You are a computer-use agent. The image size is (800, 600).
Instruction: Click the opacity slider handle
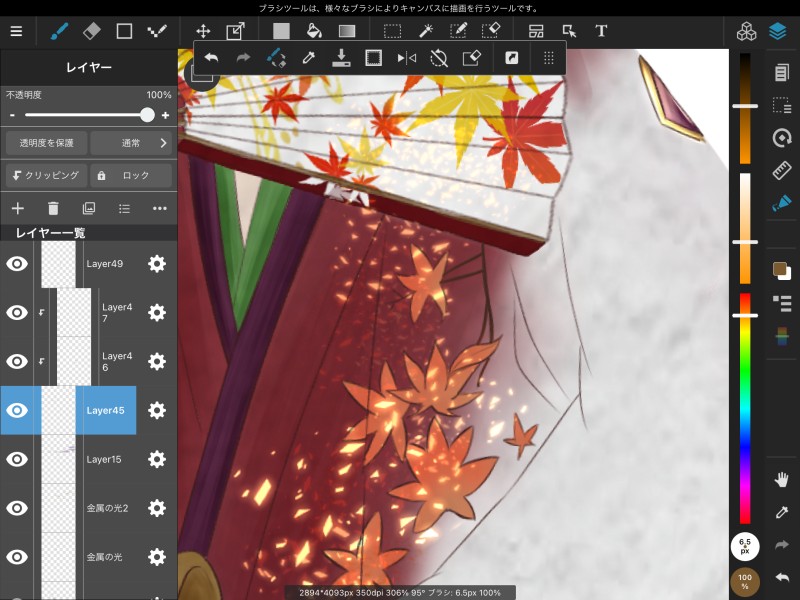[x=147, y=115]
